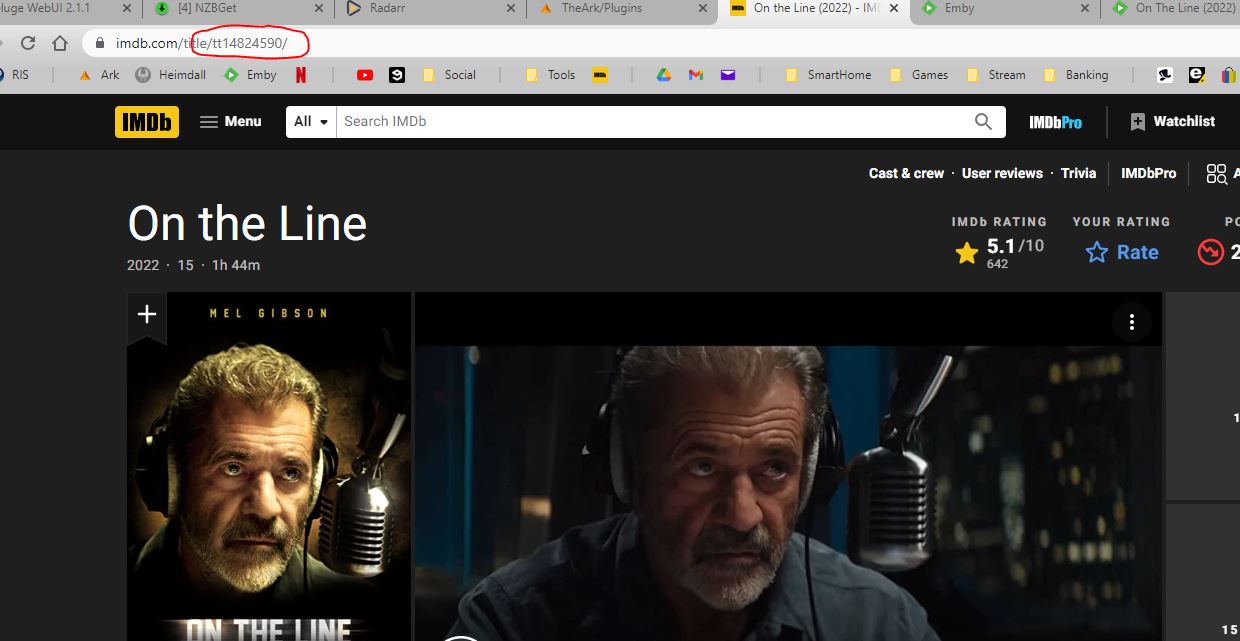Open the three-dot menu on video
The image size is (1240, 641).
tap(1131, 322)
